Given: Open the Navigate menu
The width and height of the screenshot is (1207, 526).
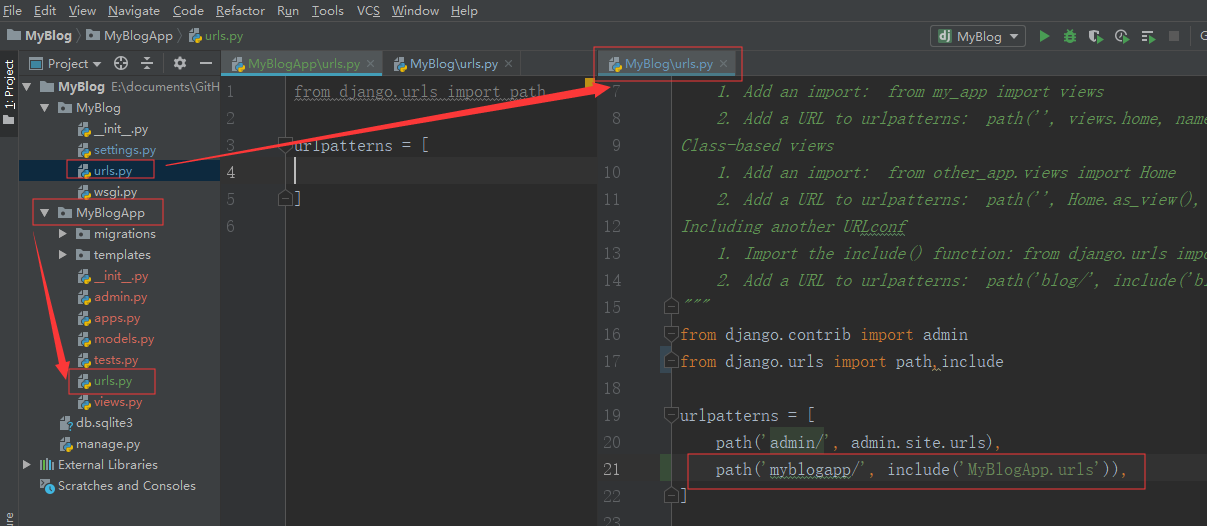Looking at the screenshot, I should 134,11.
